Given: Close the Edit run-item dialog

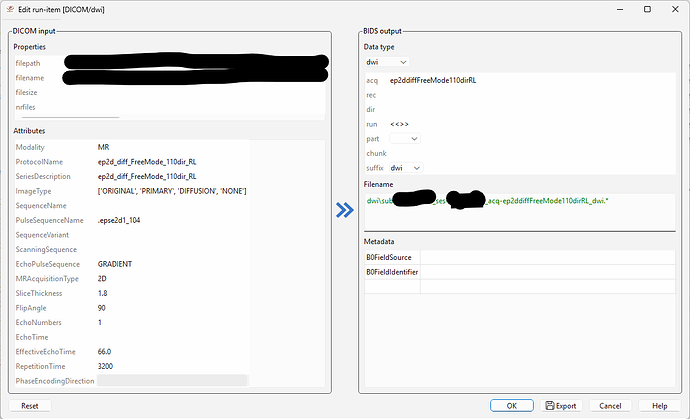Looking at the screenshot, I should coord(675,9).
